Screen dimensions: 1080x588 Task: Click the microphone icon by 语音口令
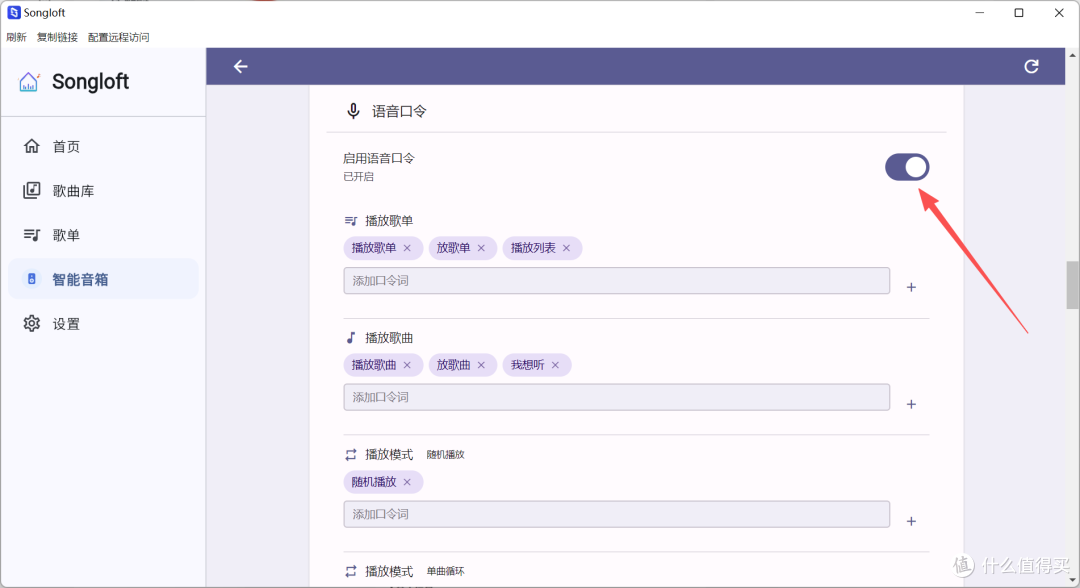coord(353,112)
